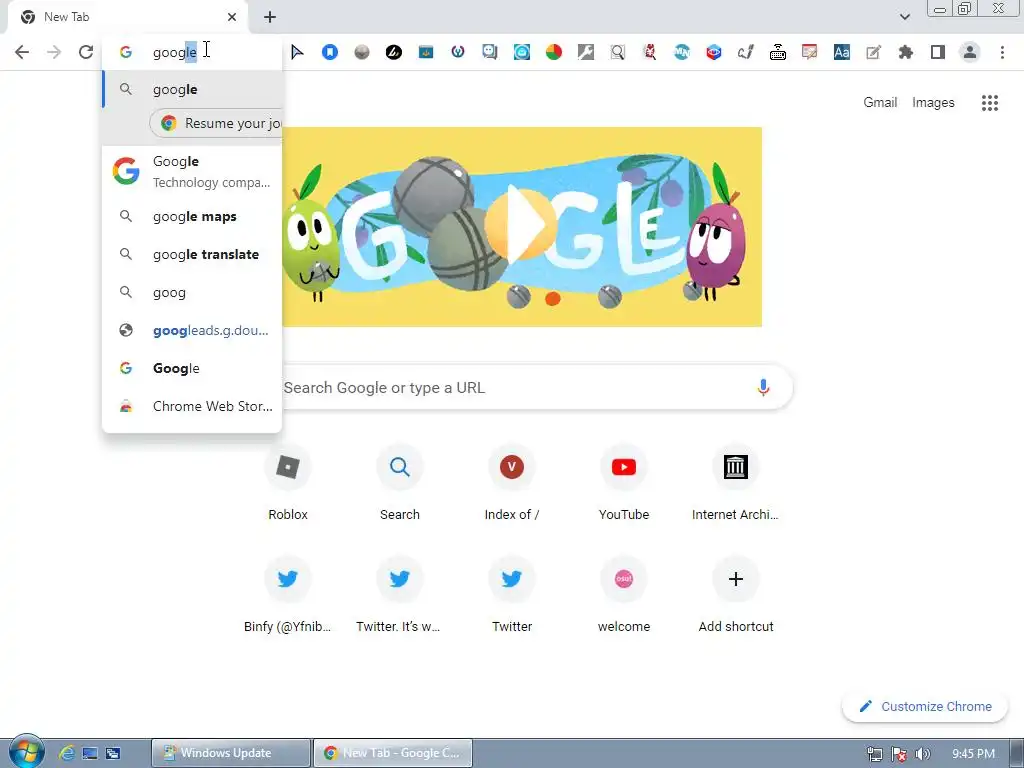Image resolution: width=1024 pixels, height=768 pixels.
Task: Click the volume speaker tray icon
Action: (x=922, y=754)
